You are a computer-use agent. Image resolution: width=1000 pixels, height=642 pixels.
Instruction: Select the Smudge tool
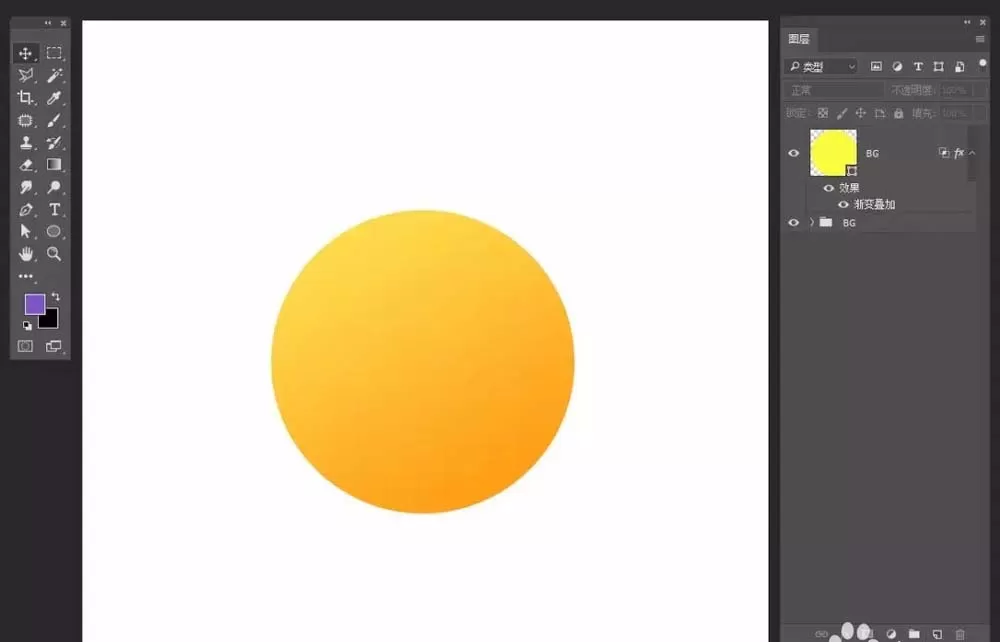pyautogui.click(x=26, y=187)
